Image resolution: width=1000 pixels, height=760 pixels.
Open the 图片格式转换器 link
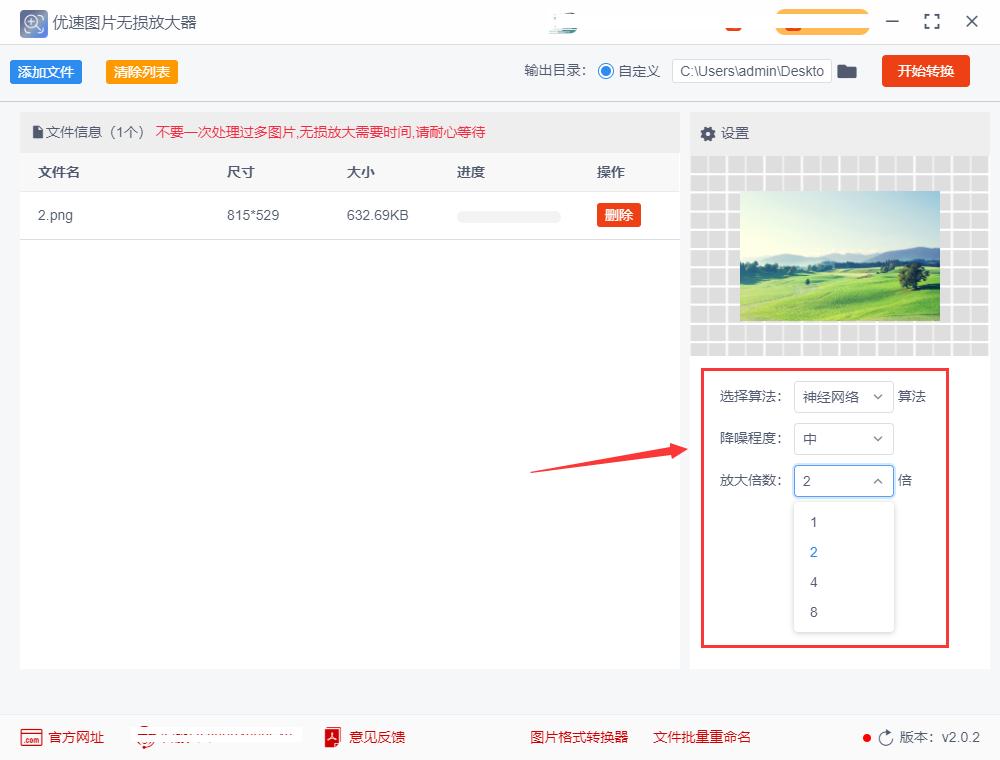[x=578, y=737]
